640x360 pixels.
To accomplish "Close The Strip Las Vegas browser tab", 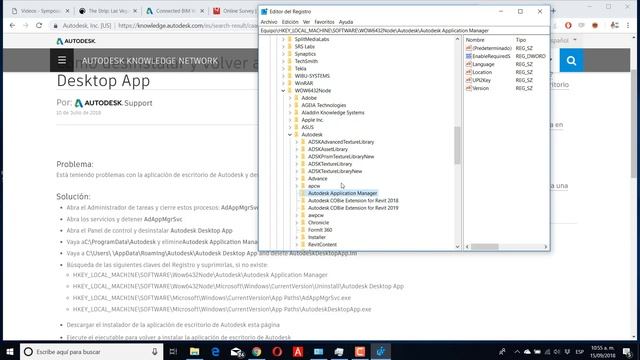I will coord(135,11).
